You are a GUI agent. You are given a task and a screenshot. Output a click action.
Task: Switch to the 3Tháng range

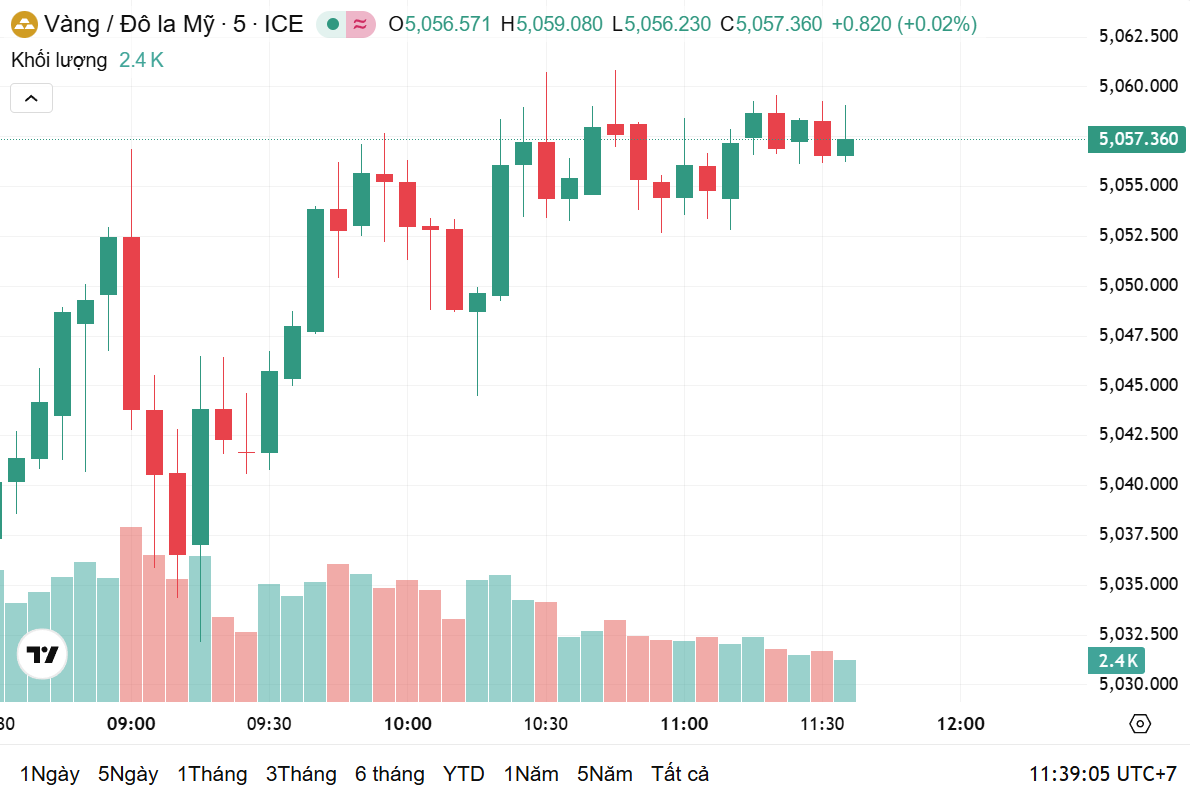[x=301, y=774]
